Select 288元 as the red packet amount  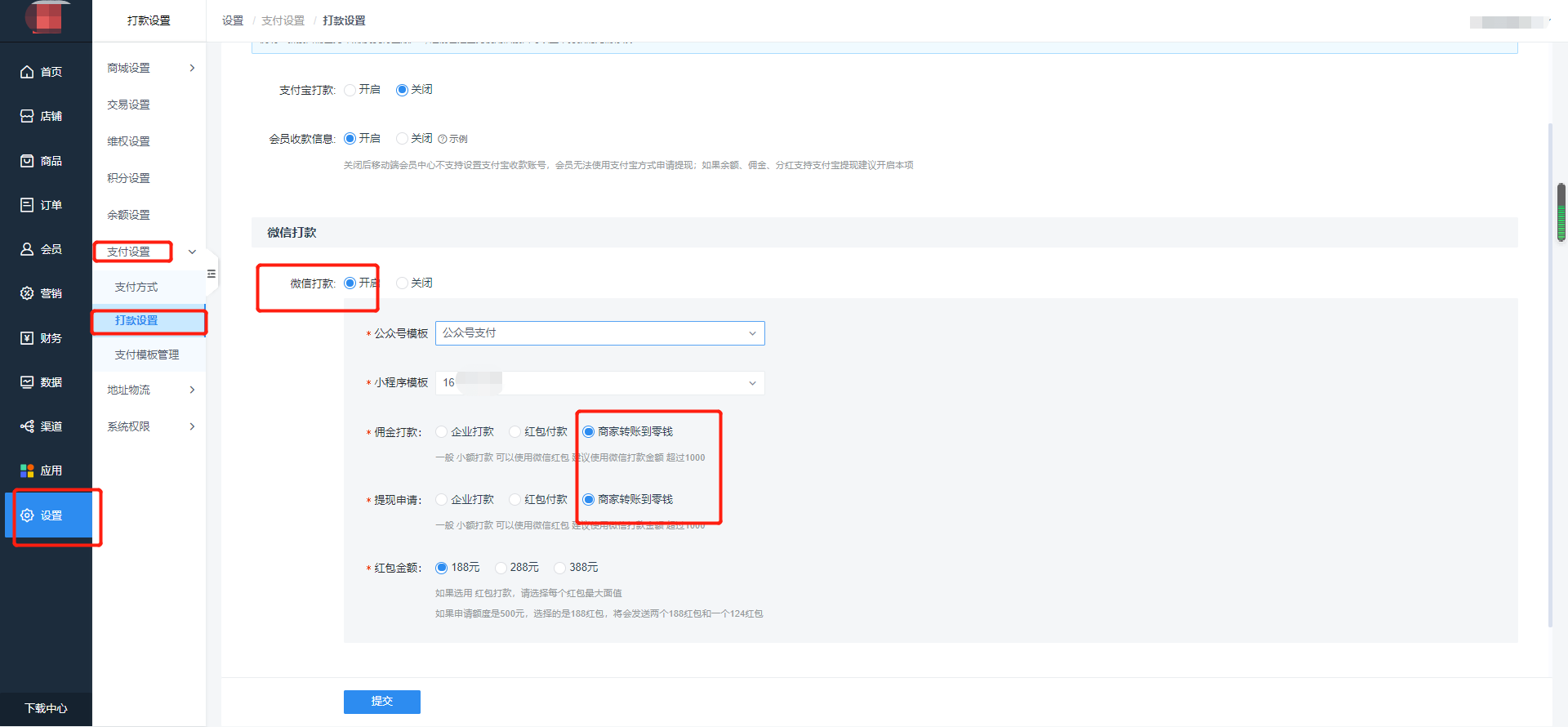click(x=501, y=568)
